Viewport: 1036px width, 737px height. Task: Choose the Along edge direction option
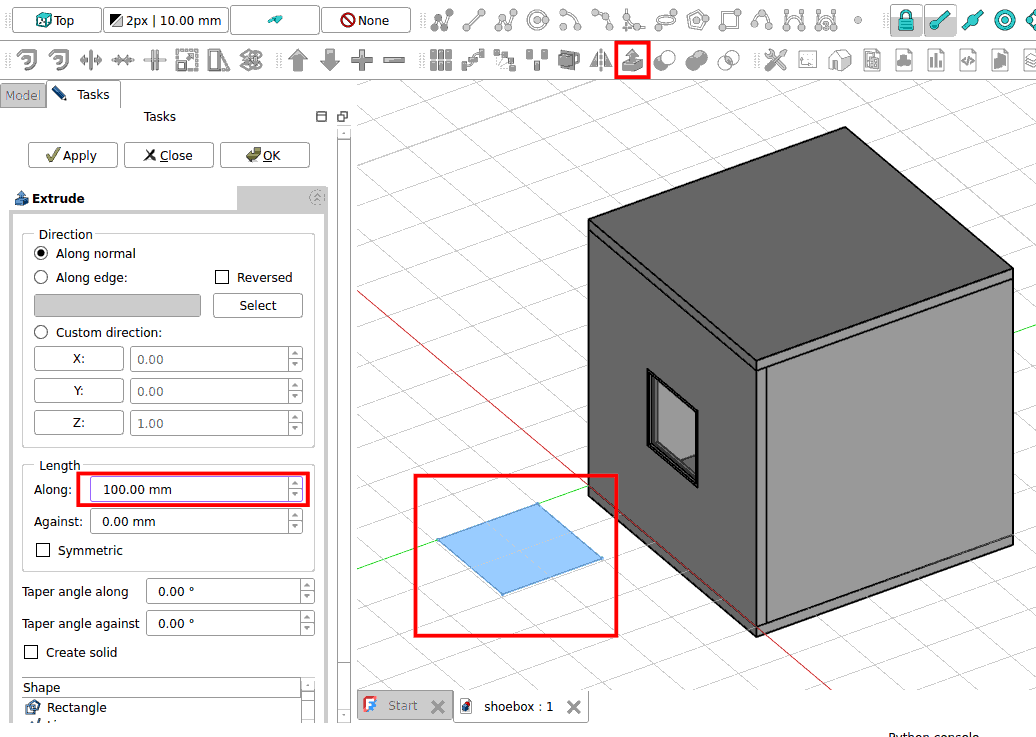pos(41,278)
